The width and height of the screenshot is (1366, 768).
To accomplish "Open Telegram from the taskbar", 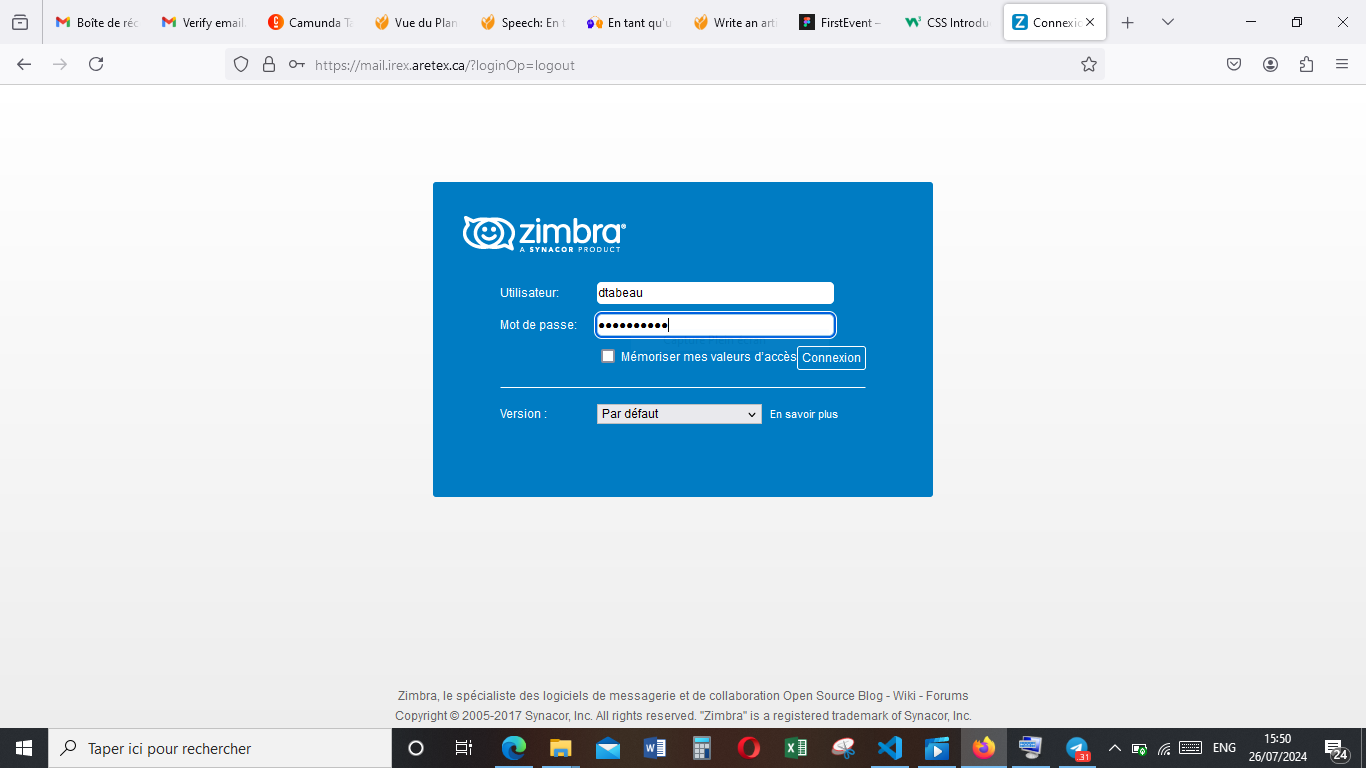I will (1077, 748).
